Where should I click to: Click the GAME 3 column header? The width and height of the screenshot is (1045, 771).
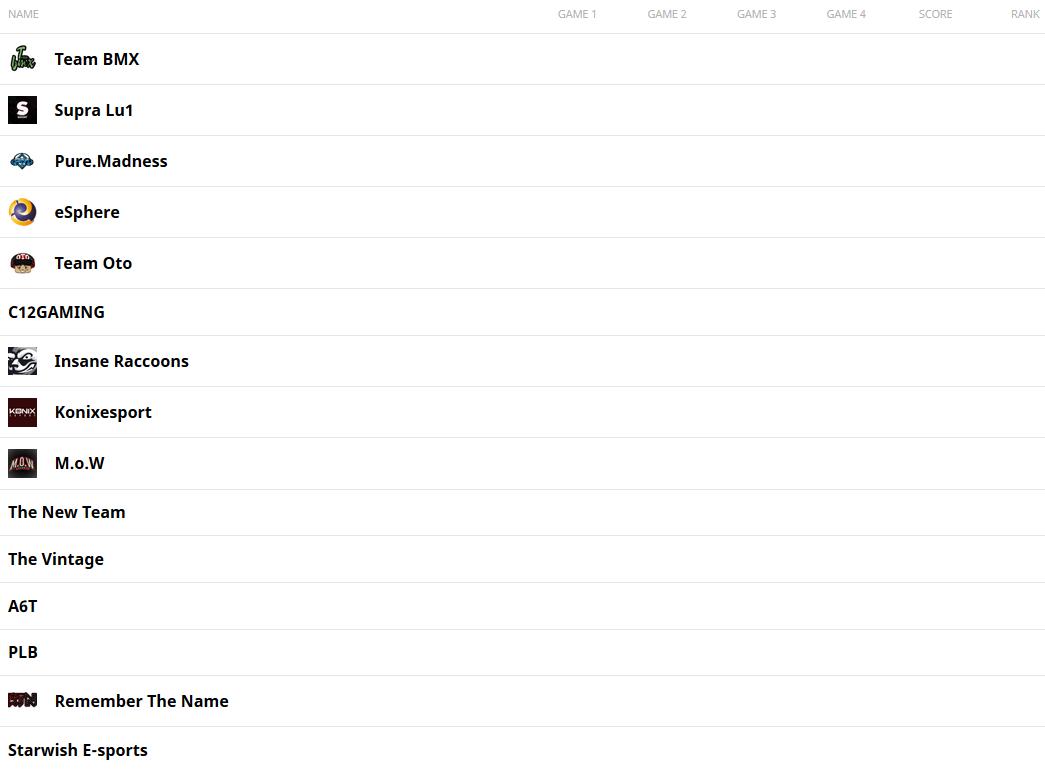(756, 14)
